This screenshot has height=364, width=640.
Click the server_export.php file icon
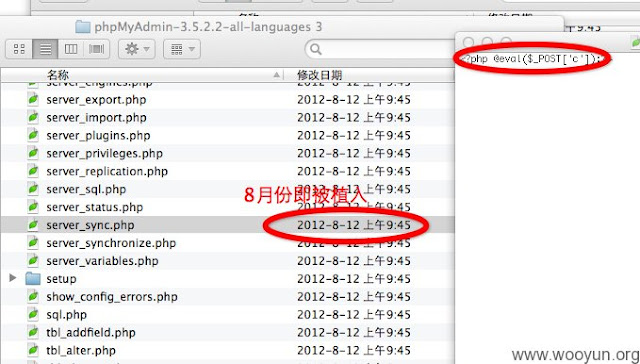[33, 100]
